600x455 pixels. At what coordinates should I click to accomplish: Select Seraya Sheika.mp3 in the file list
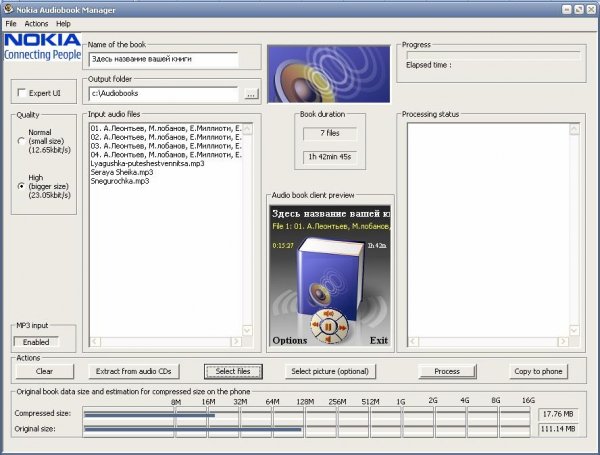122,172
